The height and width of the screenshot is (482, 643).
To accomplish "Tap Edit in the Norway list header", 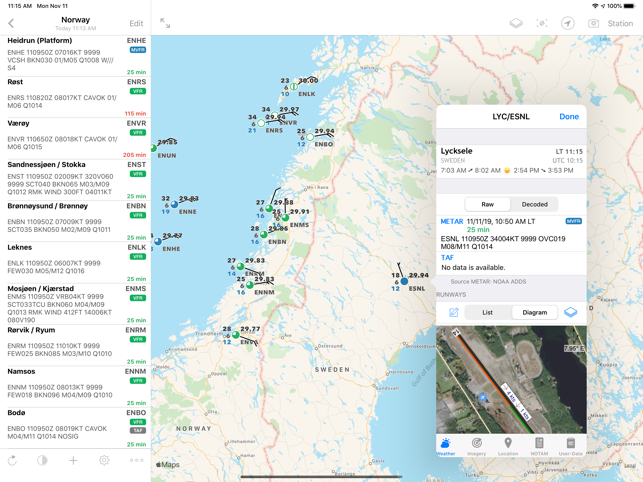I will pos(136,23).
